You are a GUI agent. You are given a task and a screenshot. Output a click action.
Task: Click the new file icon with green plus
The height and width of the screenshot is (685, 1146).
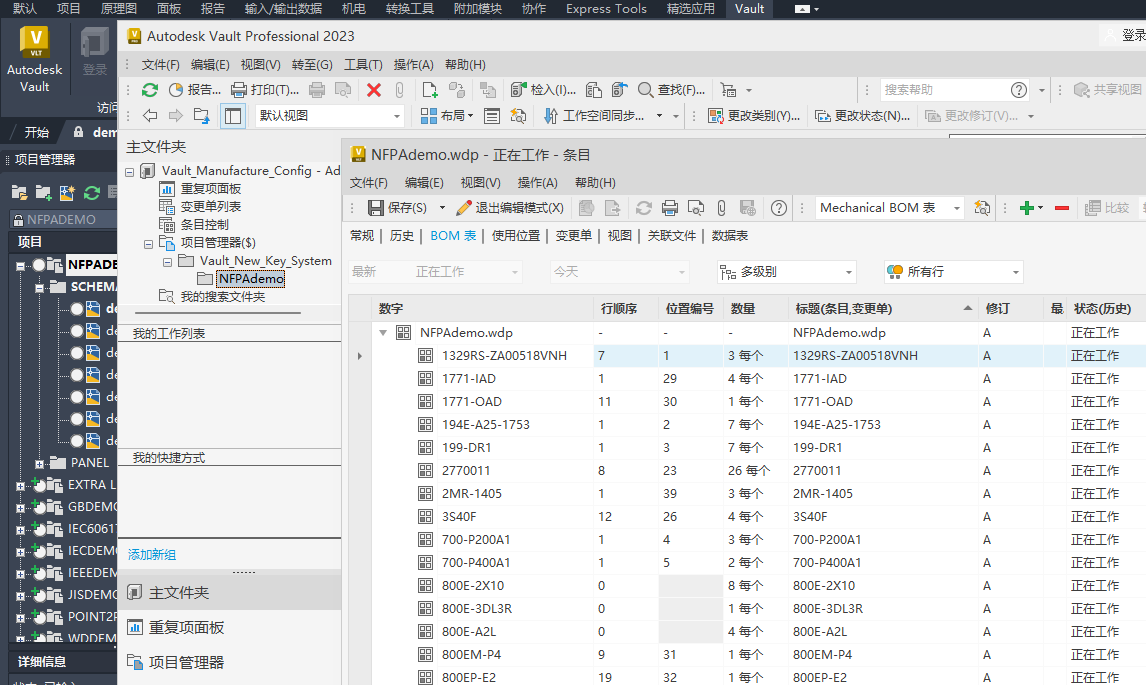(x=430, y=90)
